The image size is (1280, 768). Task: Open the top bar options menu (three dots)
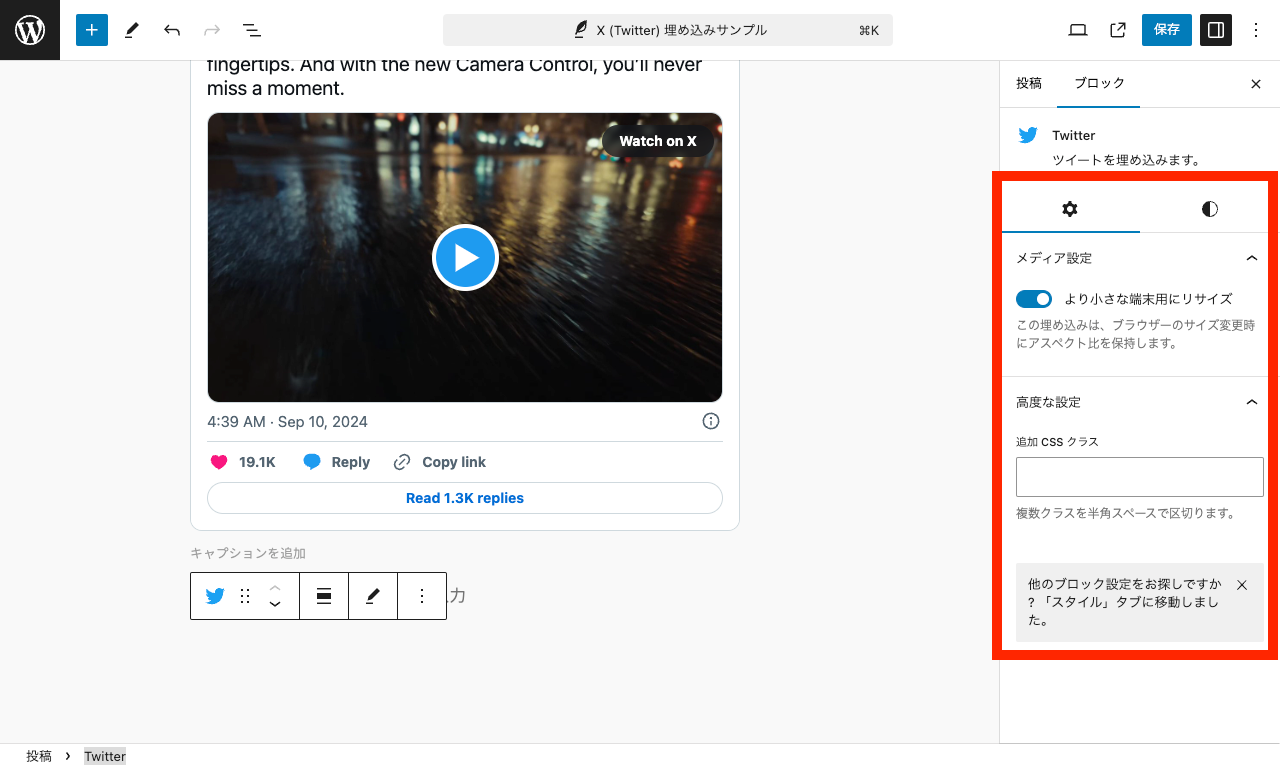tap(1256, 30)
